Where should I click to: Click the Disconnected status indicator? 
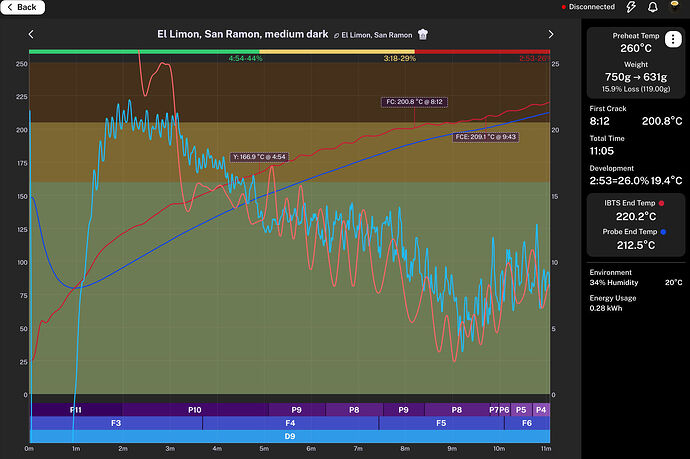coord(587,7)
